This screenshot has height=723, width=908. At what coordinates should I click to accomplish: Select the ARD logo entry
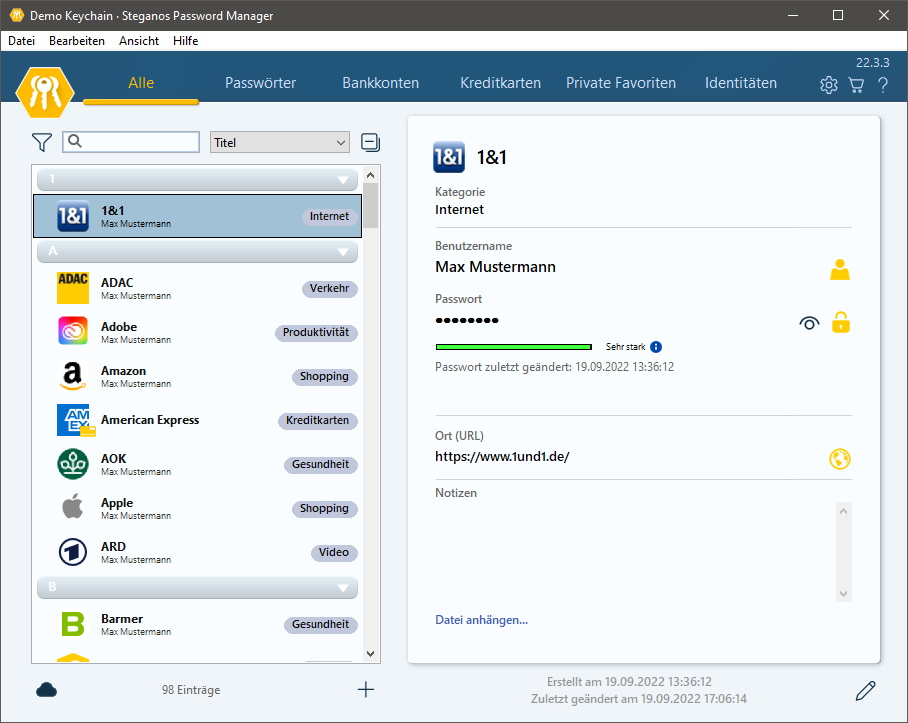73,552
